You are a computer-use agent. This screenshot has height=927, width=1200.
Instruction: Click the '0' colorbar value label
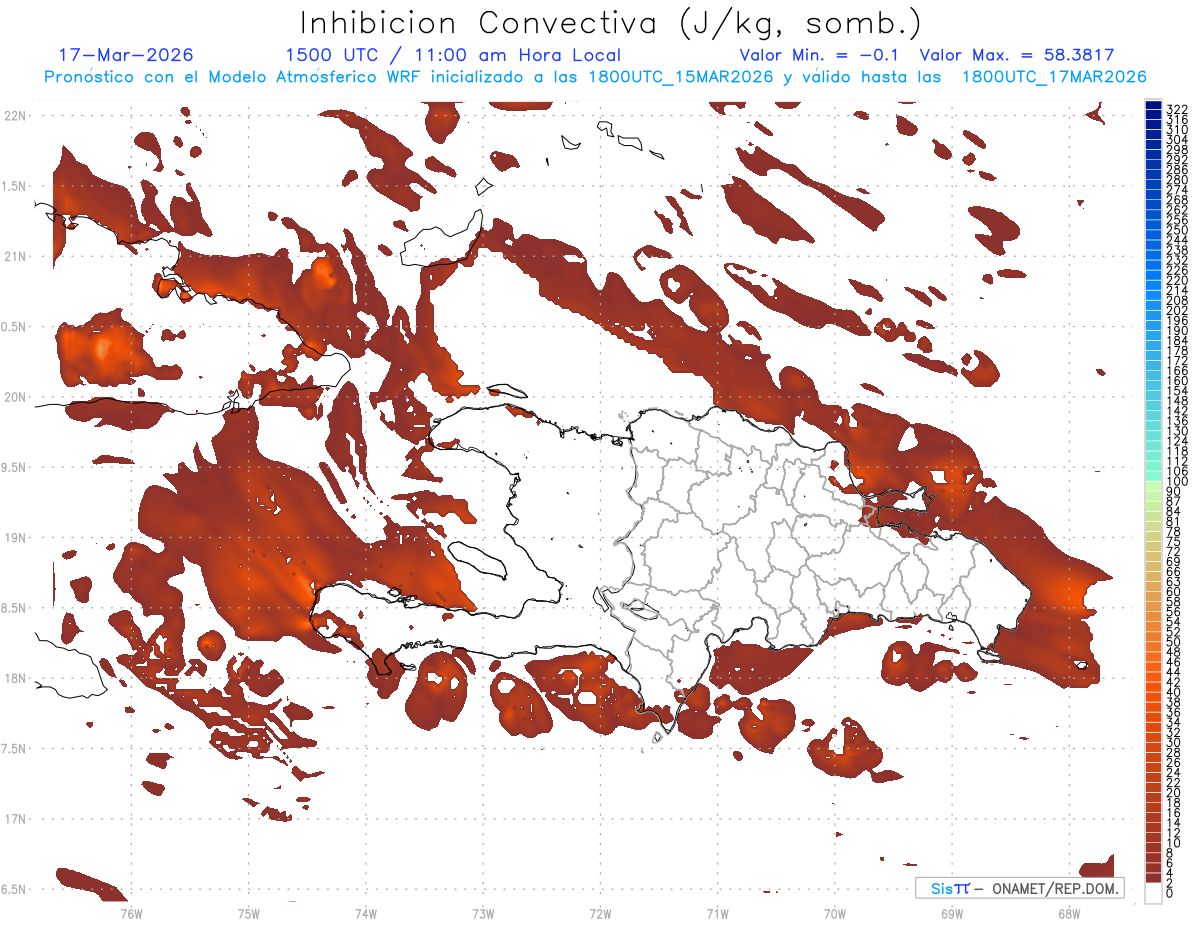(1170, 893)
